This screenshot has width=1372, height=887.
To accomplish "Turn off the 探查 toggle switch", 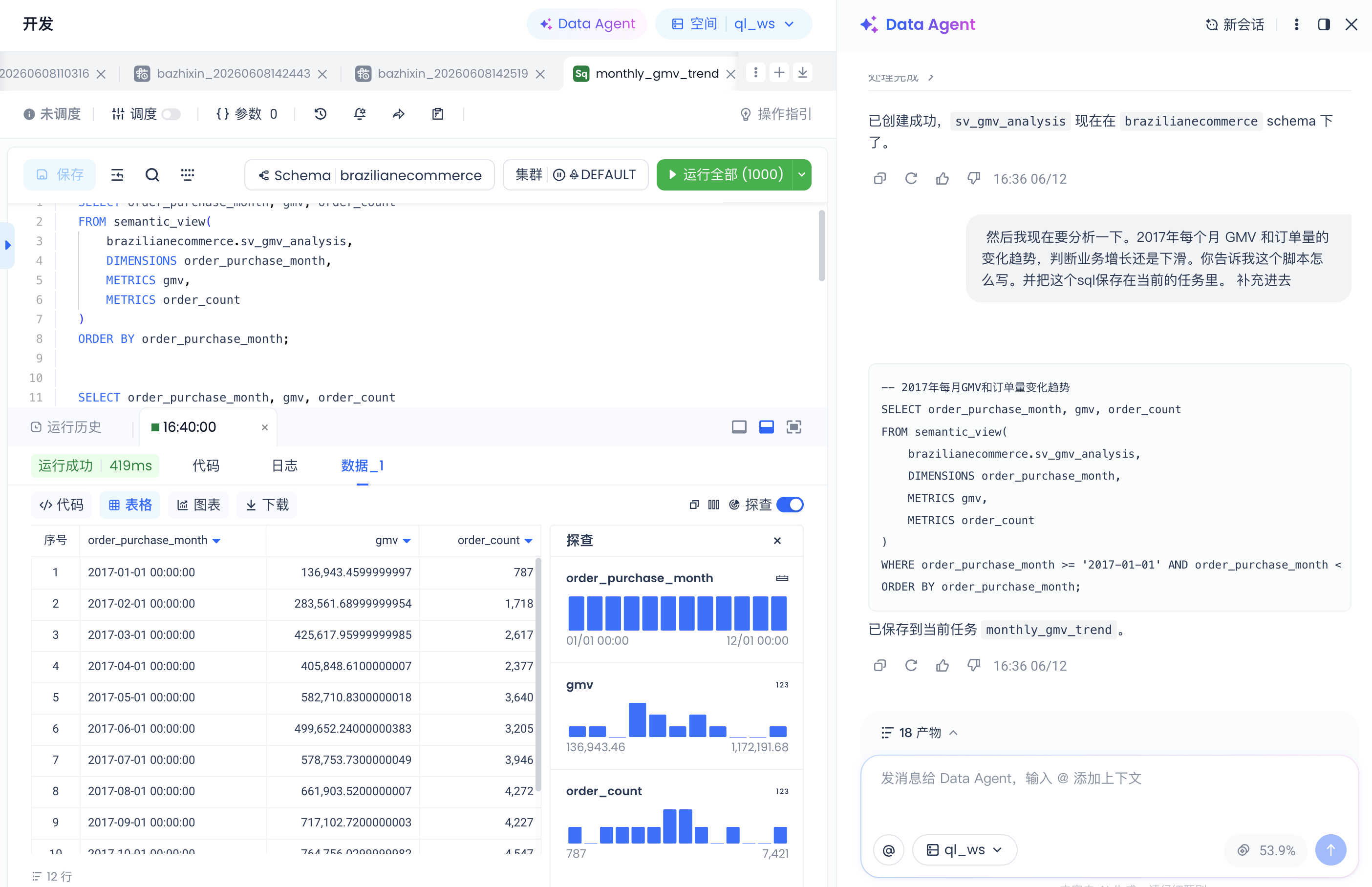I will point(790,505).
